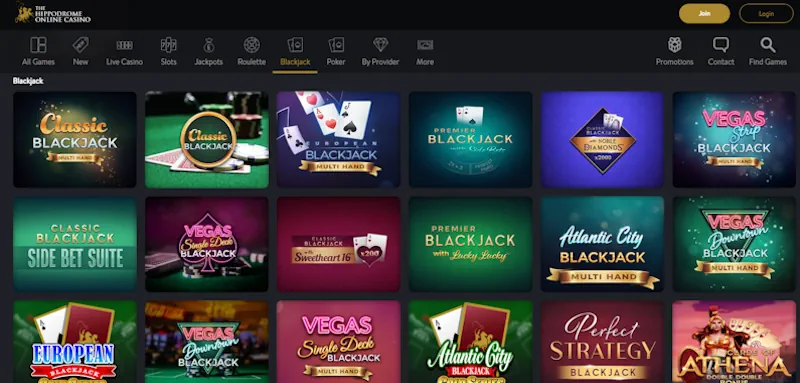Image resolution: width=800 pixels, height=383 pixels.
Task: Click the Blackjack section heading
Action: pos(28,81)
